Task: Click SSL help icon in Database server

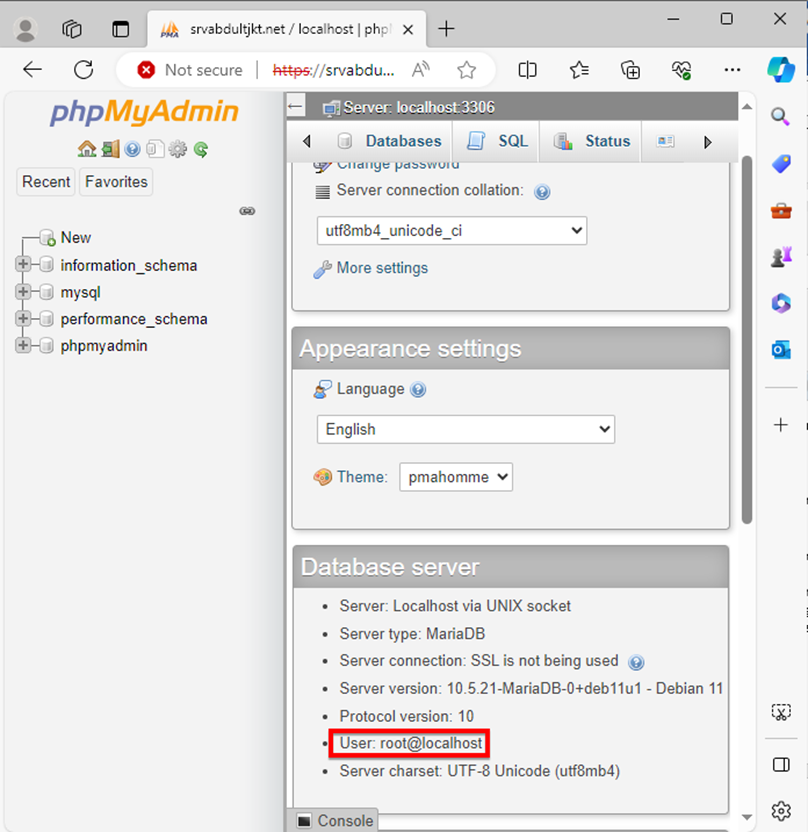Action: coord(636,662)
